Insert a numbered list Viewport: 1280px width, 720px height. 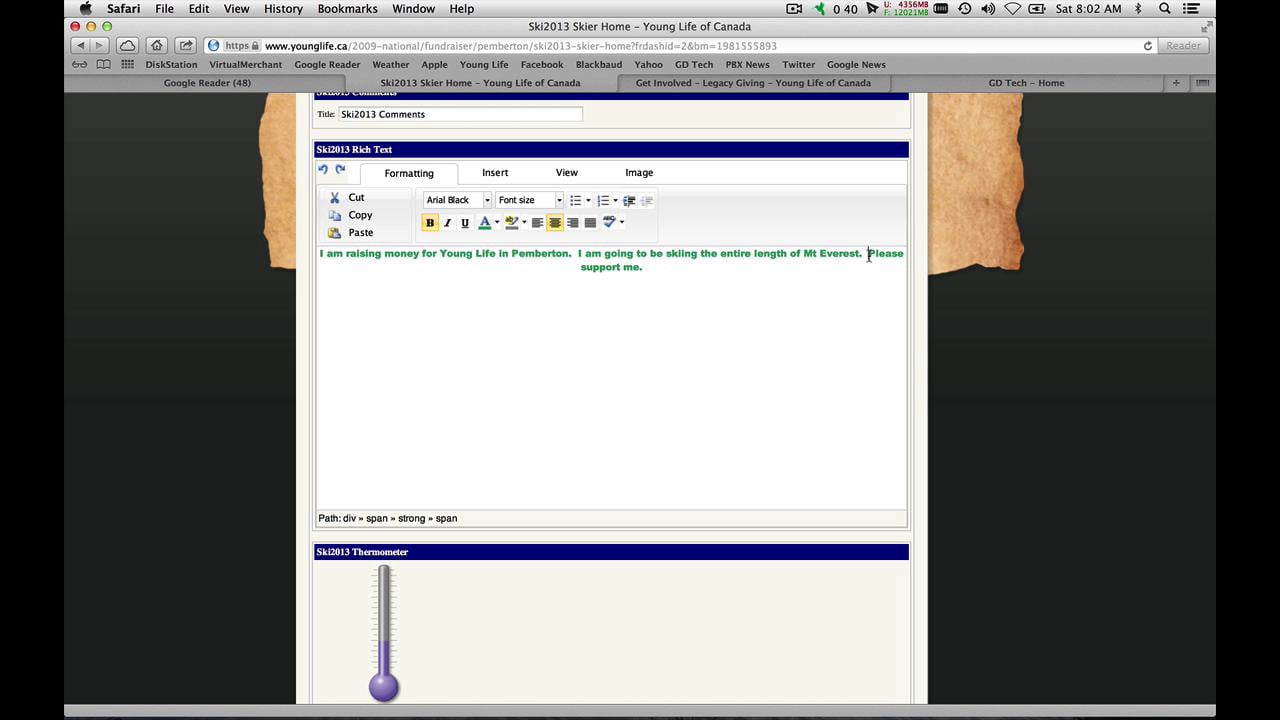(602, 201)
